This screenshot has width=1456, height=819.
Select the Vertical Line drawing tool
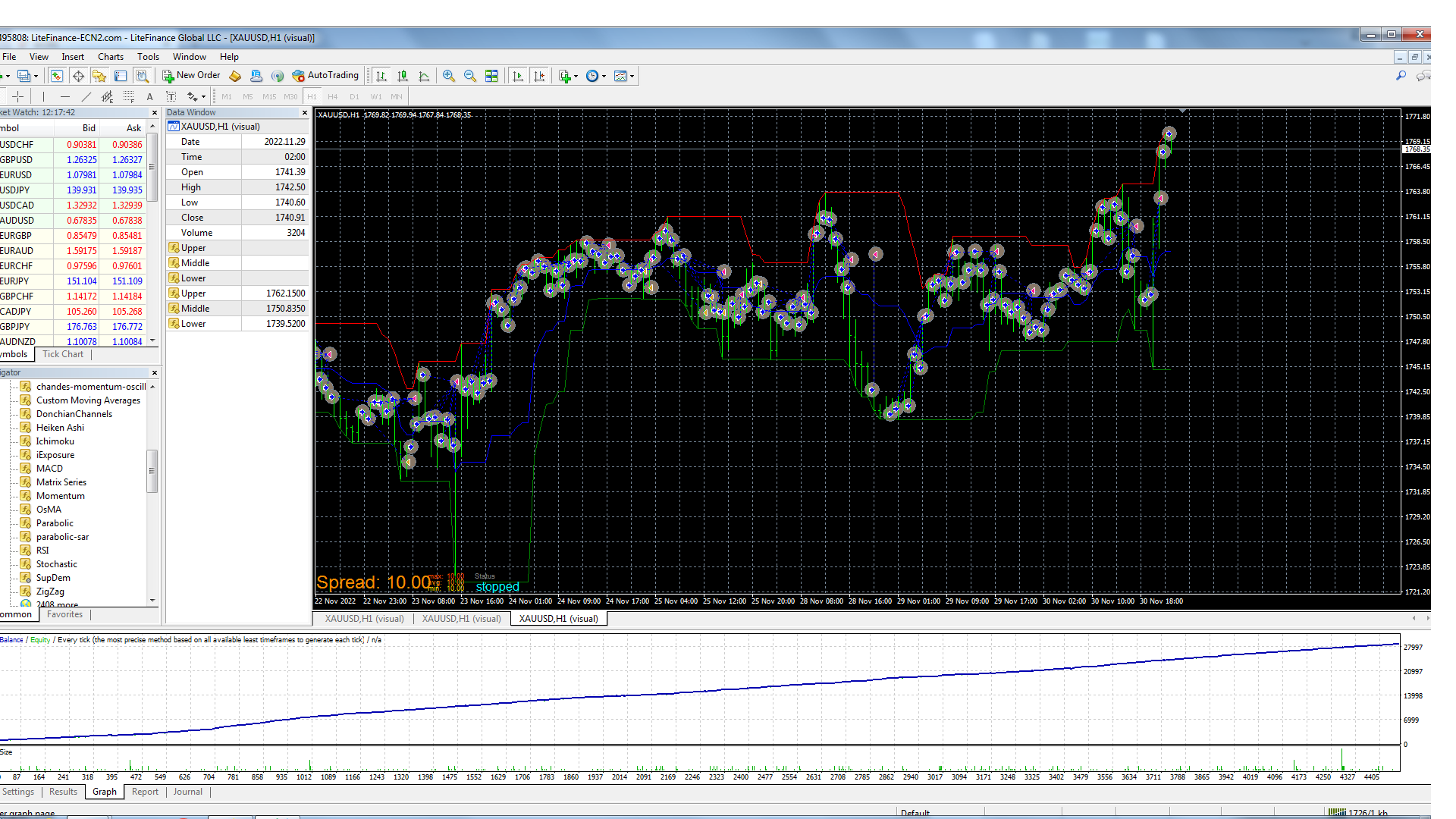[43, 96]
